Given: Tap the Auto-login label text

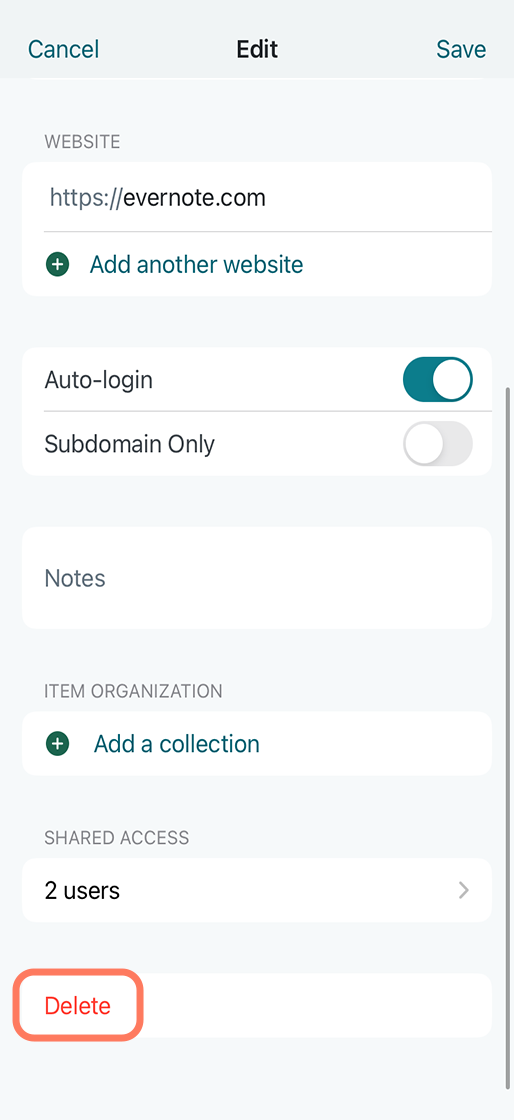Looking at the screenshot, I should [x=99, y=380].
